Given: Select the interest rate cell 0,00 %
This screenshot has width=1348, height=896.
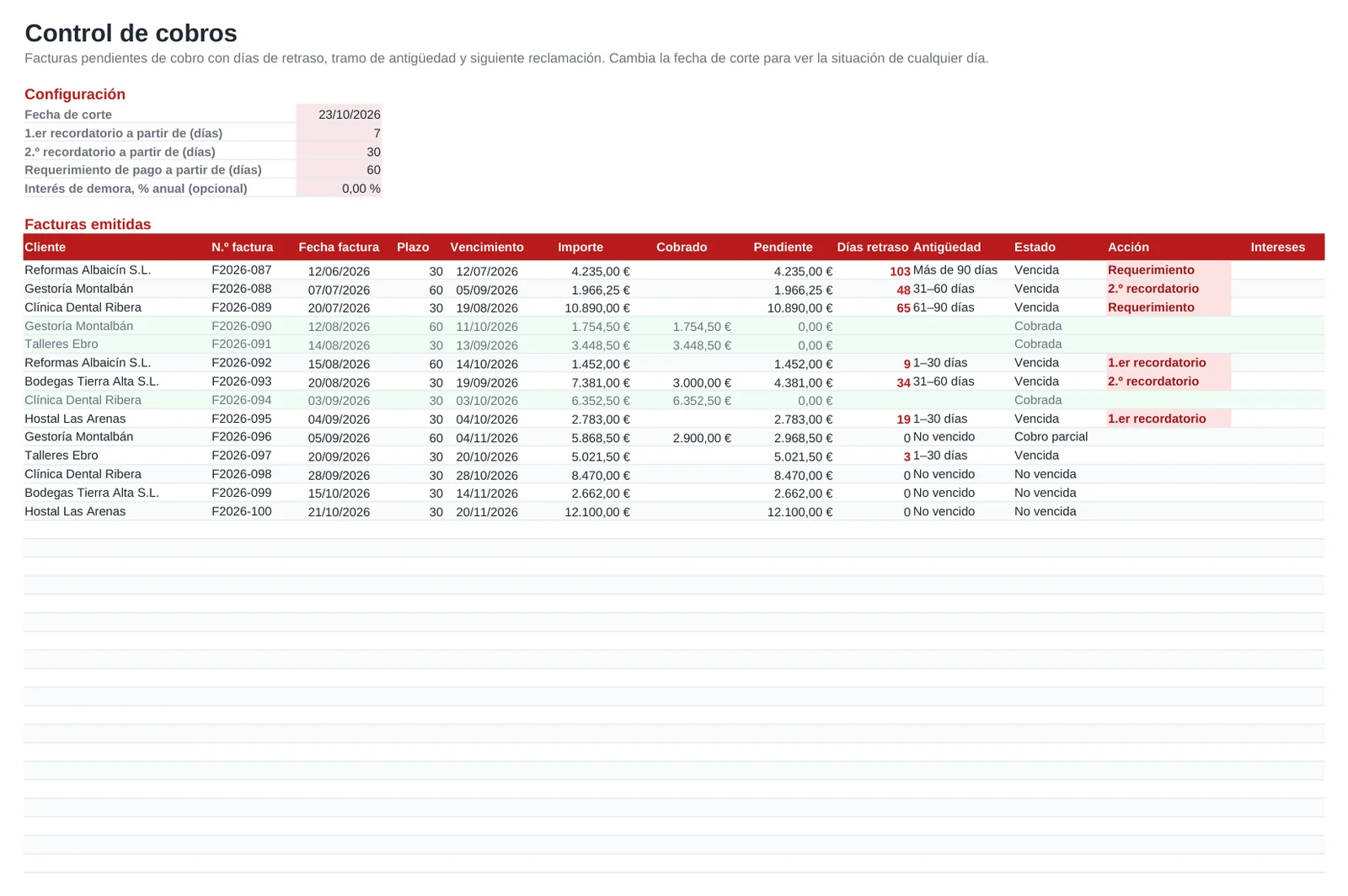Looking at the screenshot, I should (339, 189).
